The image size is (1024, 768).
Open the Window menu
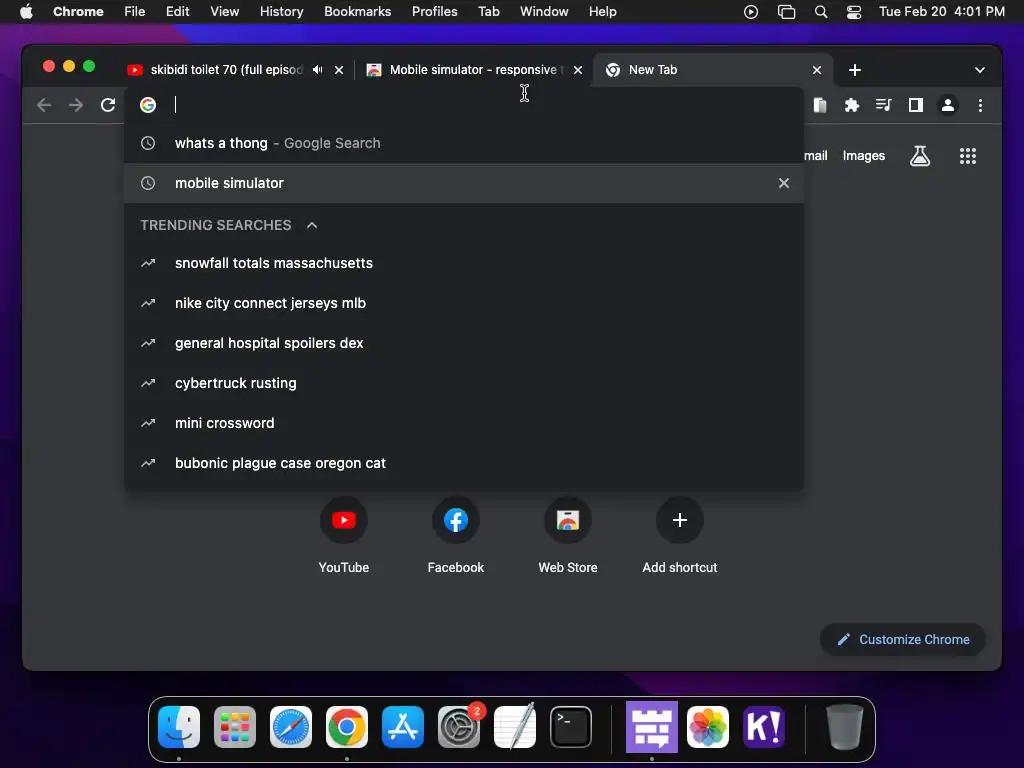pos(544,12)
